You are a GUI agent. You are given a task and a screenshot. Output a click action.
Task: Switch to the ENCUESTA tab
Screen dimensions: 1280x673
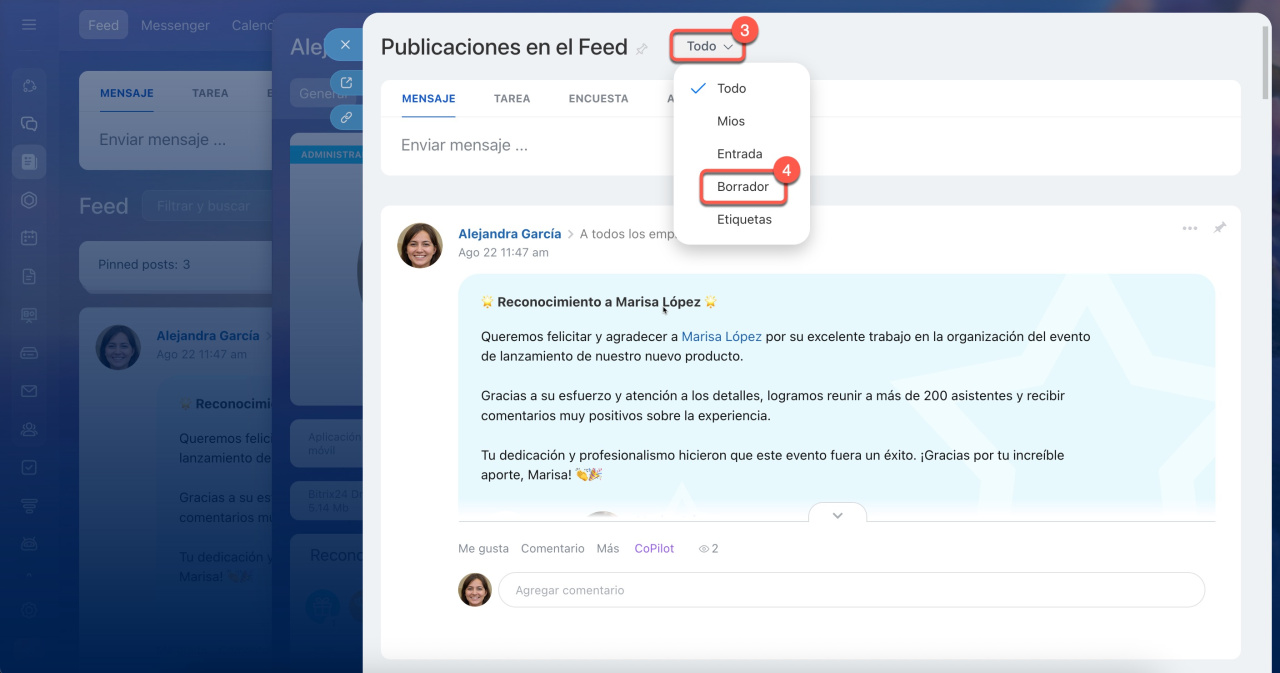[x=598, y=99]
